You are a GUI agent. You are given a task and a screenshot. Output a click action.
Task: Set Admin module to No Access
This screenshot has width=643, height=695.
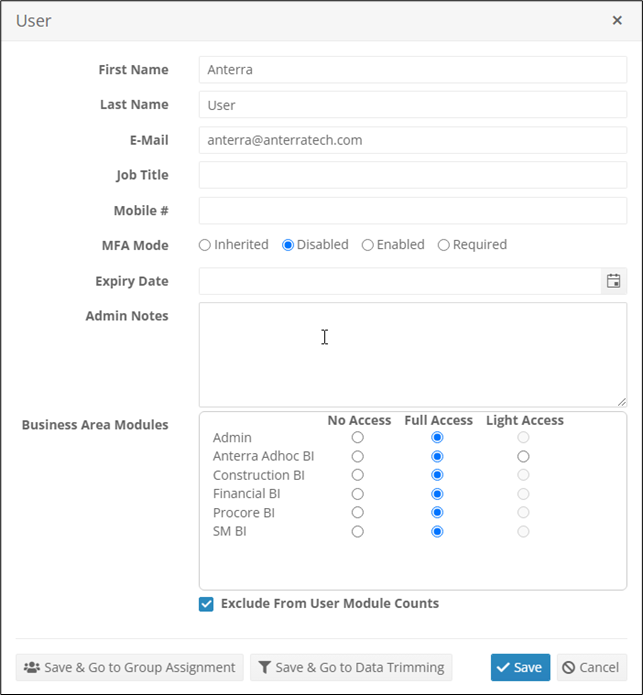pyautogui.click(x=358, y=438)
